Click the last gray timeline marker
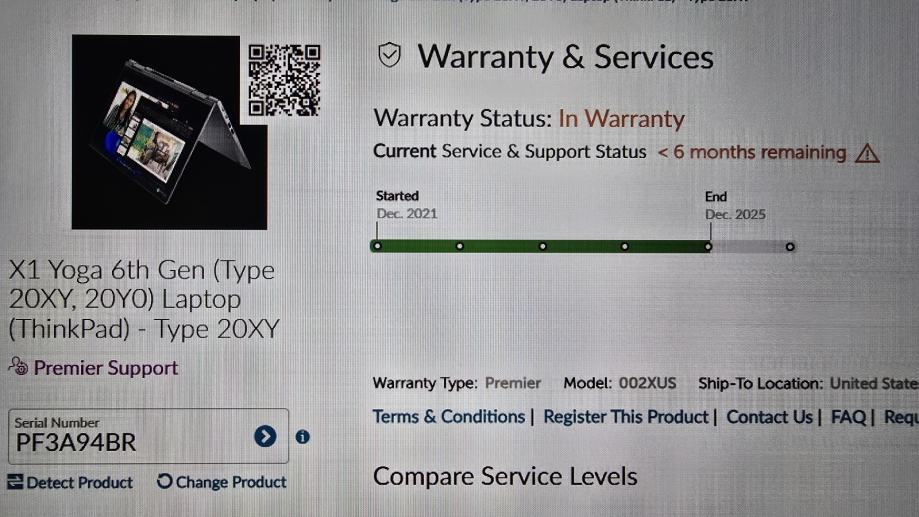 [790, 247]
